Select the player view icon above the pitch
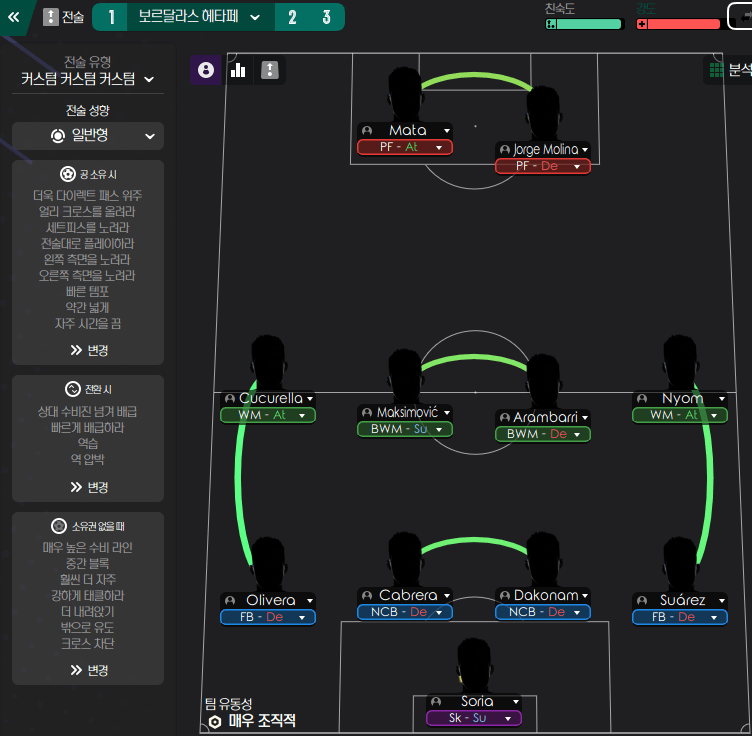This screenshot has width=752, height=736. point(206,70)
